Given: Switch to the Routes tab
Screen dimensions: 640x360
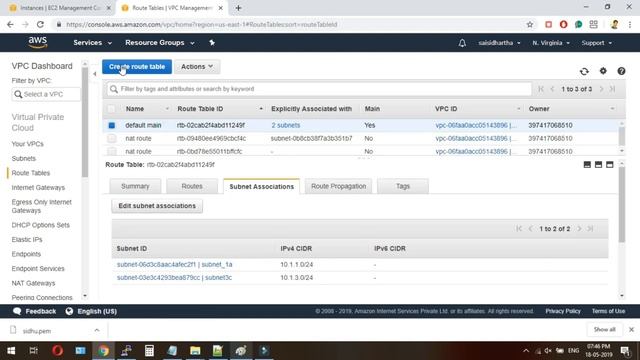Looking at the screenshot, I should point(192,186).
